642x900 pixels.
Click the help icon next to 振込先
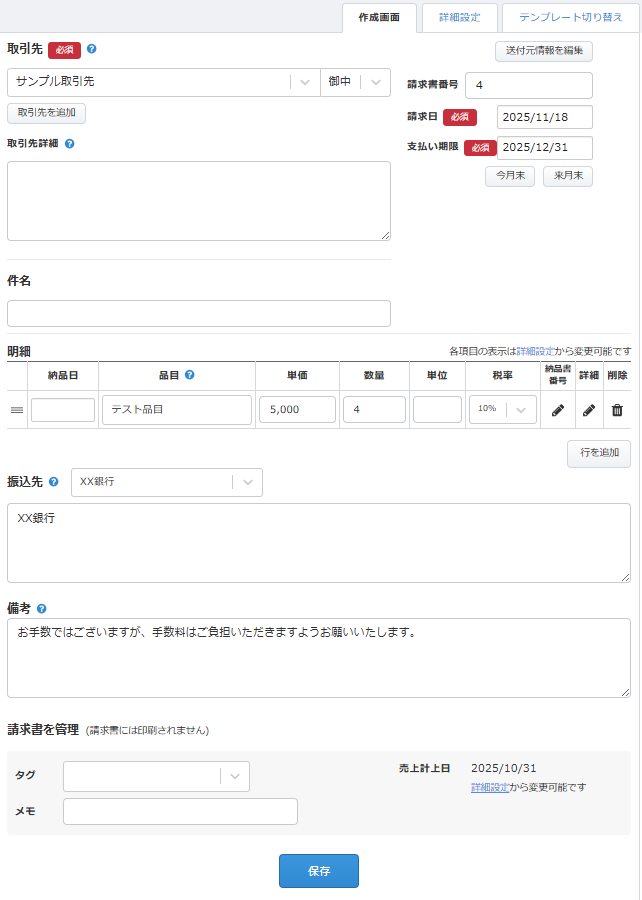coord(54,482)
